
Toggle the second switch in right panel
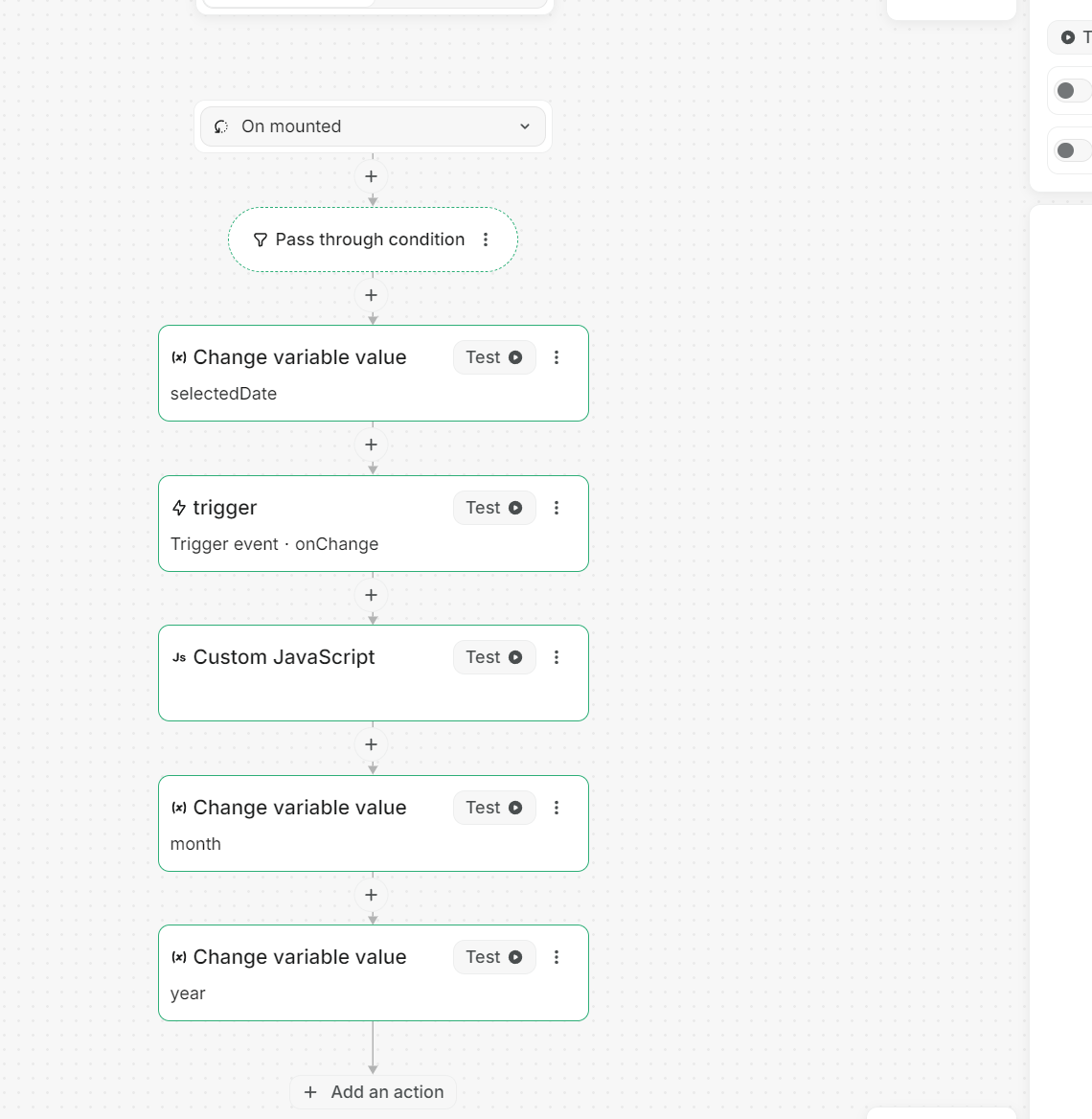(x=1070, y=150)
